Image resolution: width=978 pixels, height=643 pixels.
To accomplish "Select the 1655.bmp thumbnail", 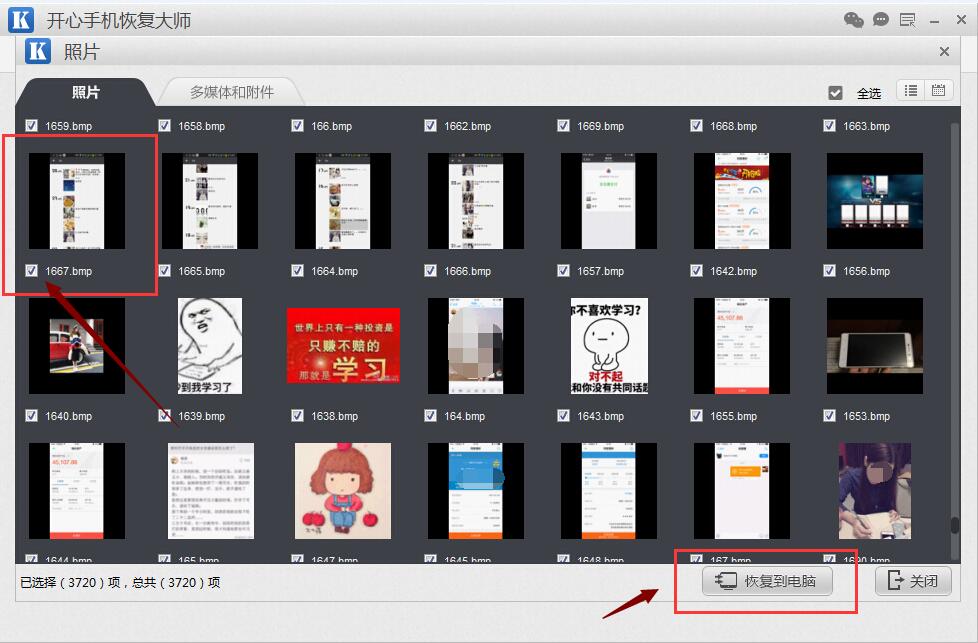I will [742, 491].
